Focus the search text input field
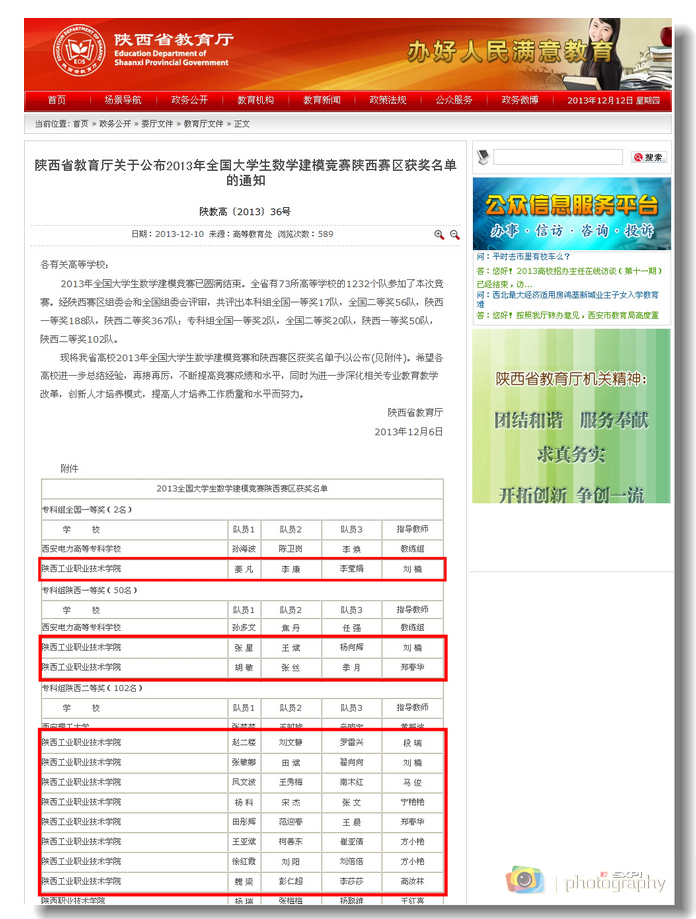 (x=557, y=158)
